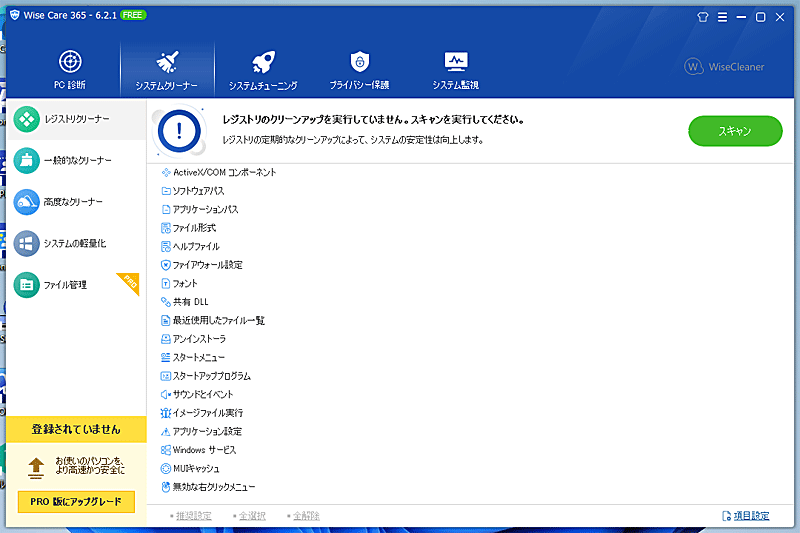Select the 一般的なクリーナー icon in the sidebar

point(27,161)
